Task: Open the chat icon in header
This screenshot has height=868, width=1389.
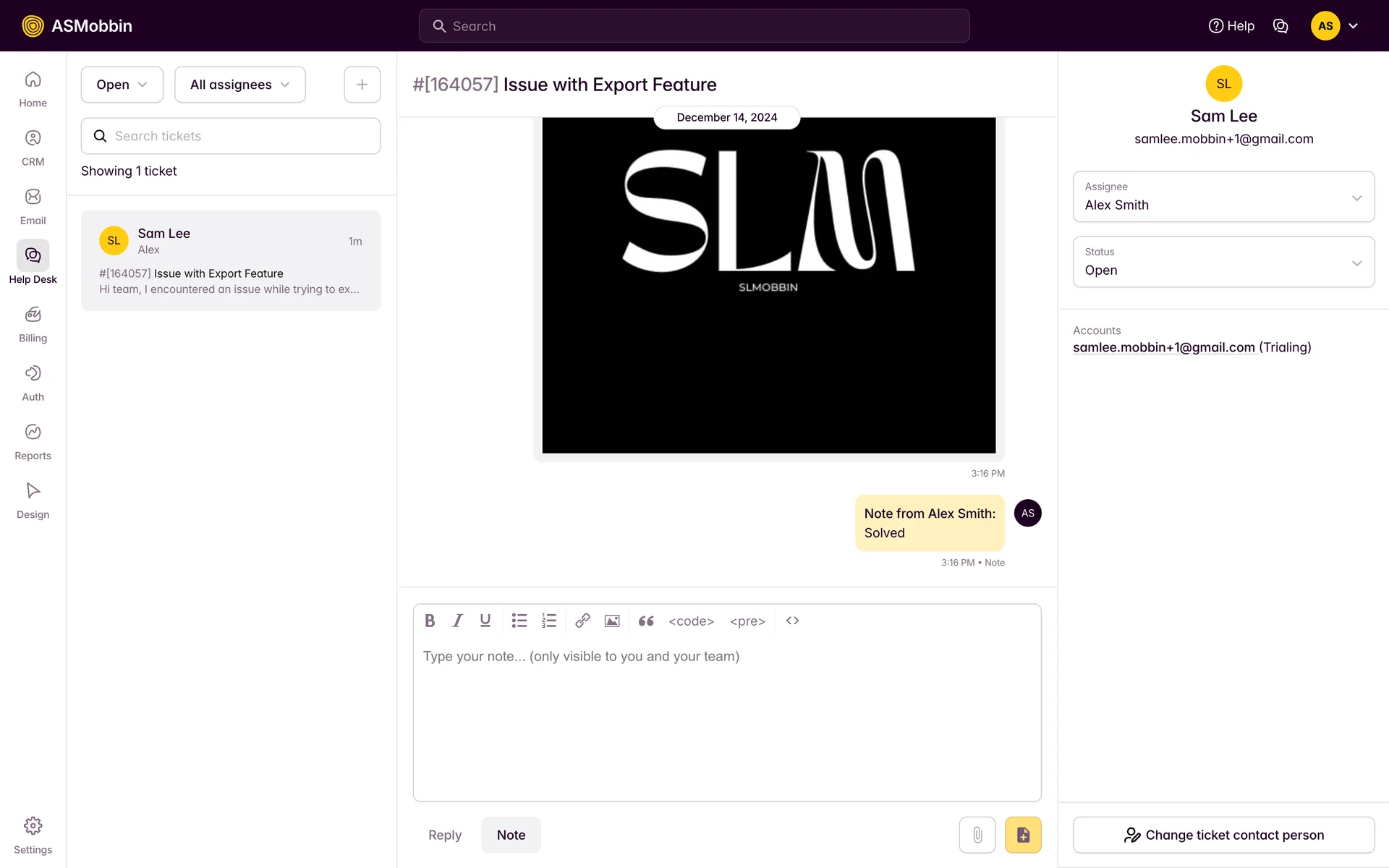Action: pos(1280,26)
